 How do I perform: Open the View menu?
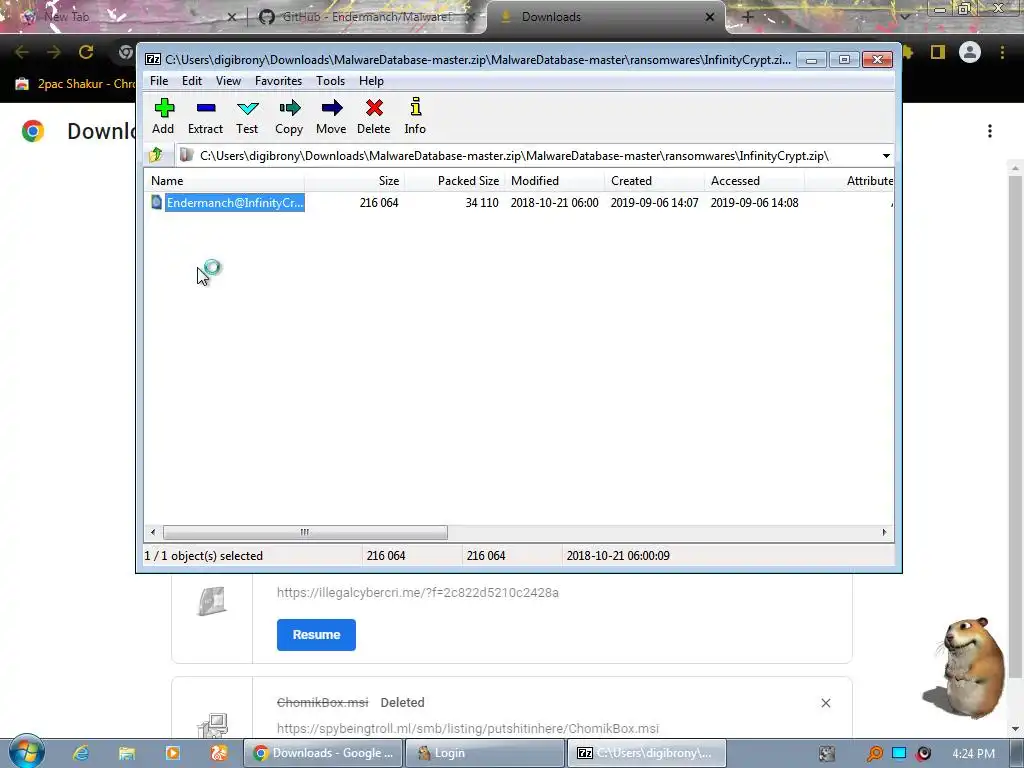pos(228,81)
